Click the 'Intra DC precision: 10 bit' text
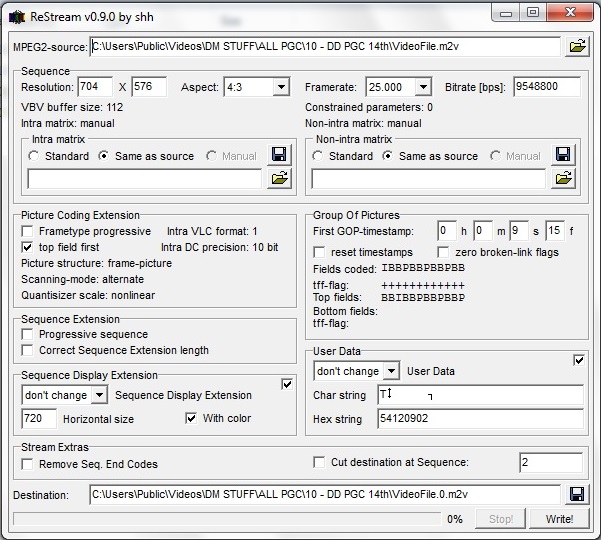The width and height of the screenshot is (601, 540). click(220, 247)
